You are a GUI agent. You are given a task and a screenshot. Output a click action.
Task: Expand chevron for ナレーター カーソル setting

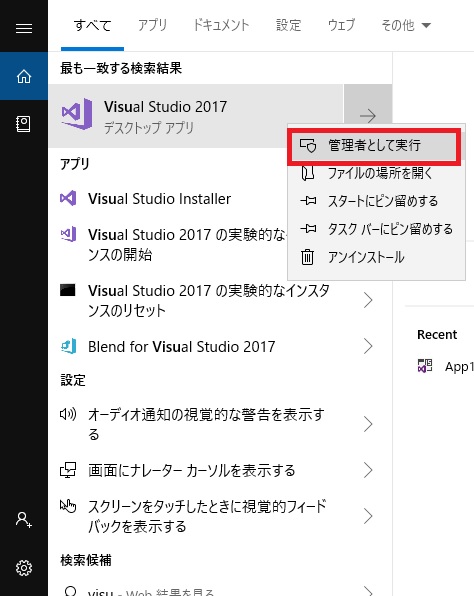point(368,470)
